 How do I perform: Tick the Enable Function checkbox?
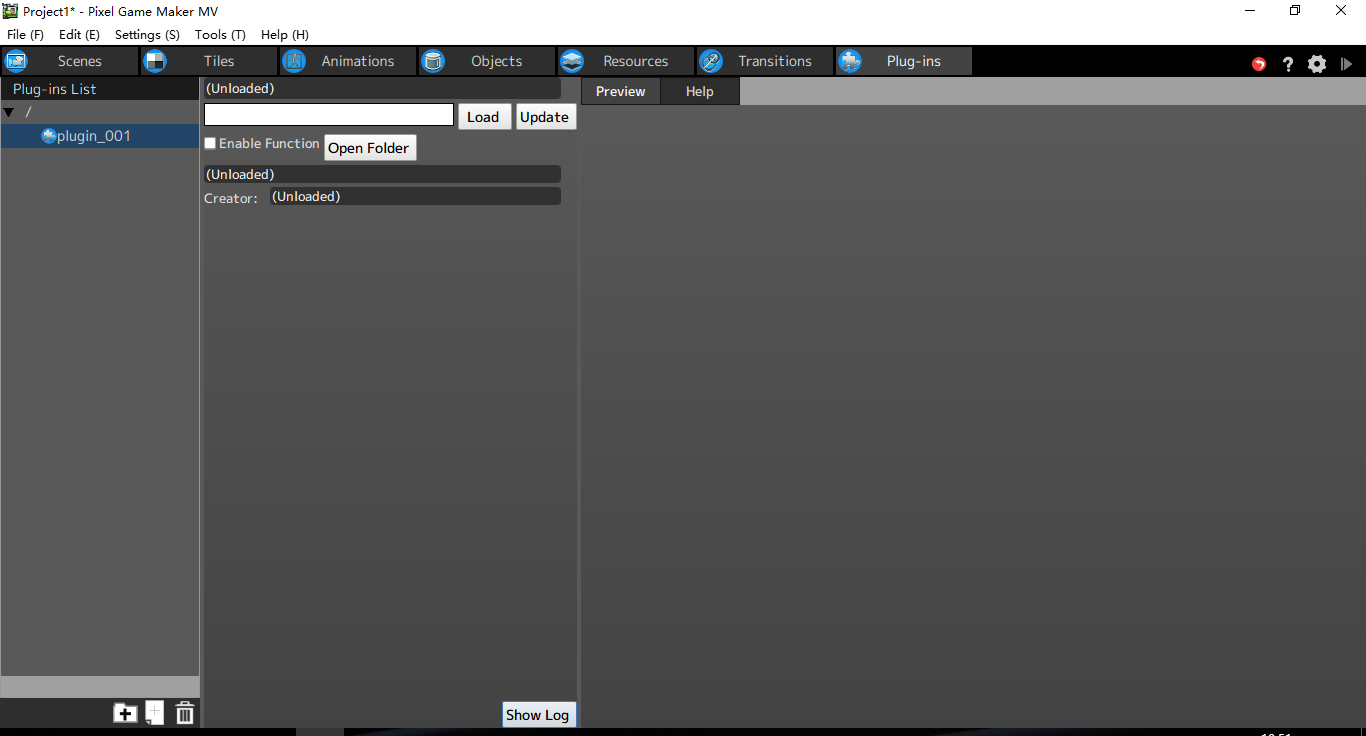click(210, 144)
